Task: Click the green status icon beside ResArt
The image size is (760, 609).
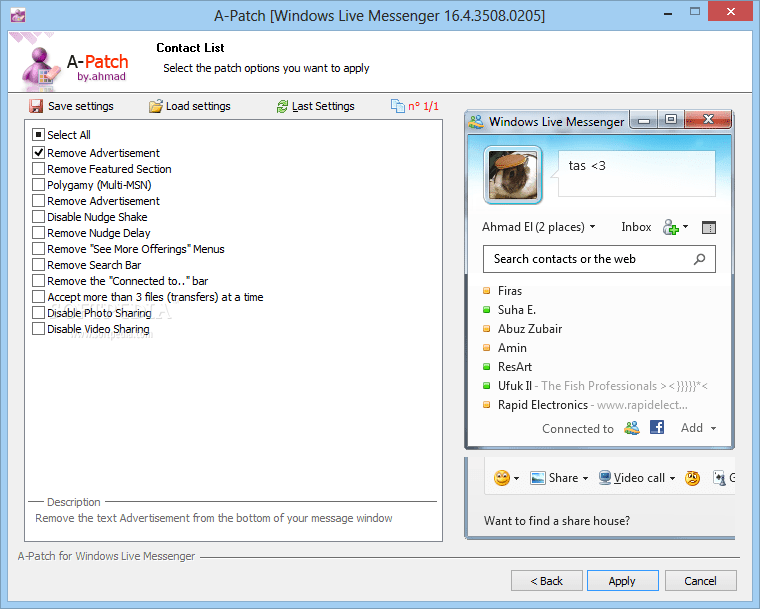Action: (x=487, y=367)
